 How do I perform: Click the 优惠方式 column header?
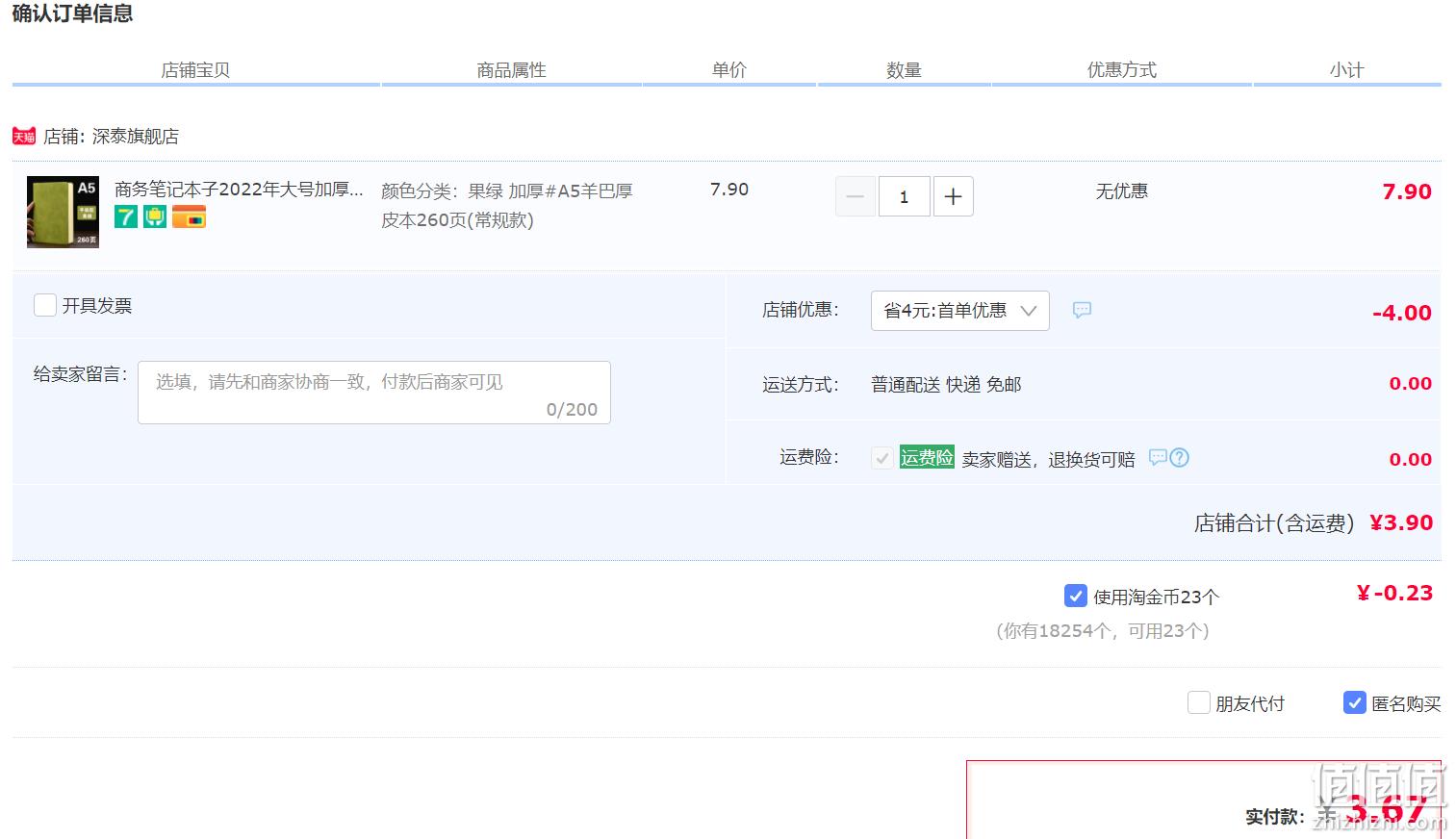pyautogui.click(x=1121, y=70)
